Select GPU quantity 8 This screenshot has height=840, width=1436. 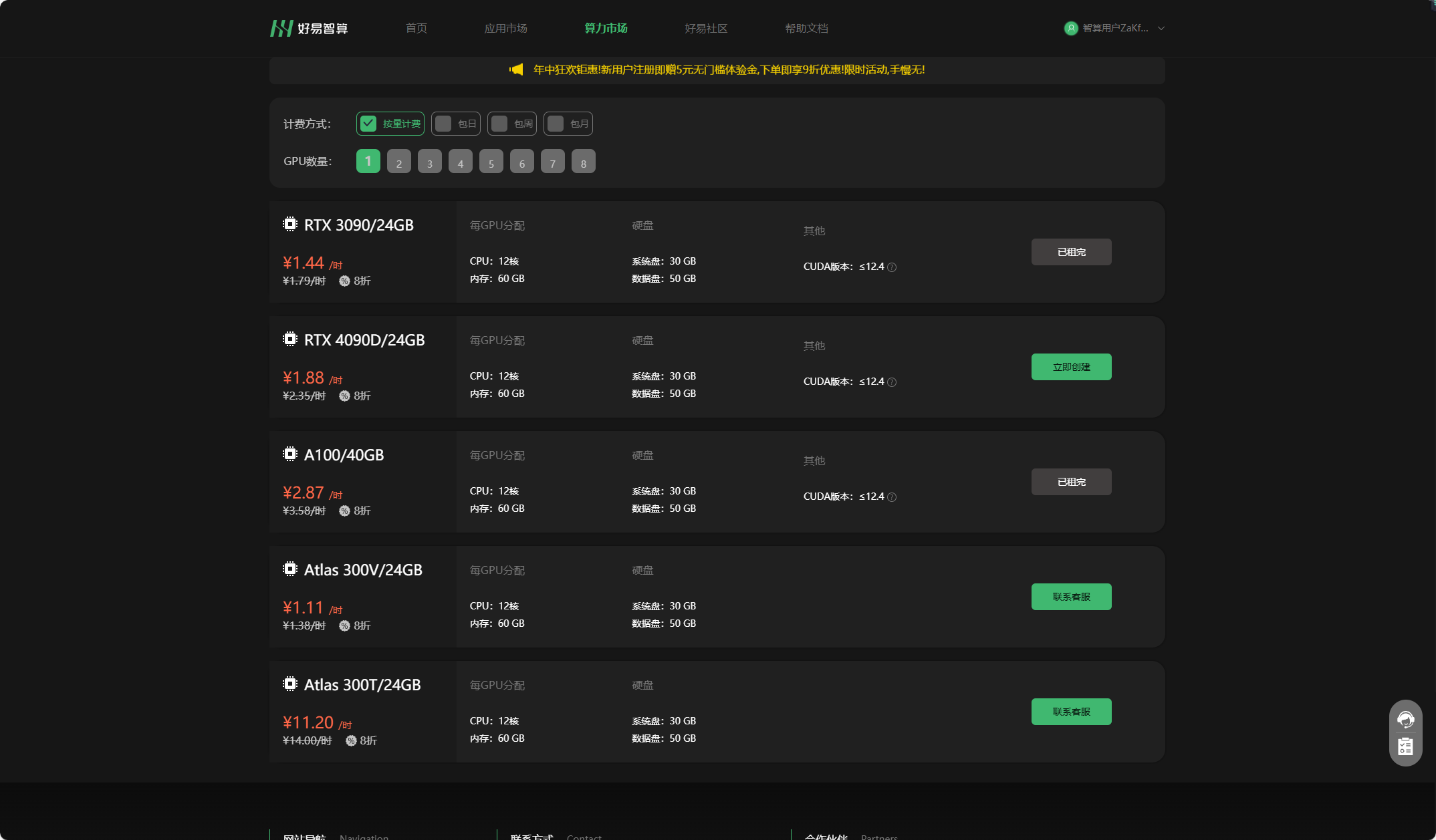tap(583, 162)
